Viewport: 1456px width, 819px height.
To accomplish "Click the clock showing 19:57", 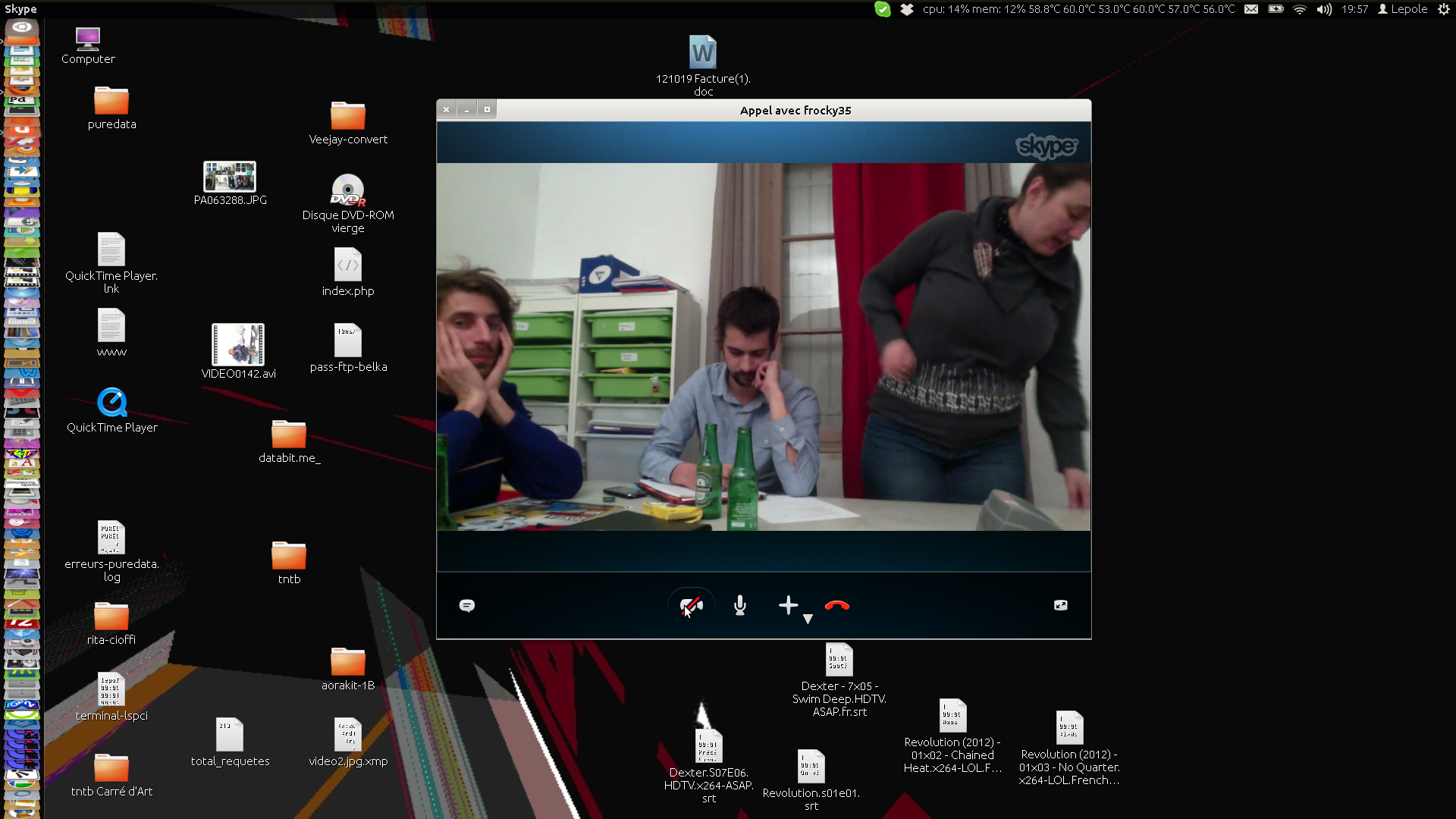I will click(x=1354, y=9).
